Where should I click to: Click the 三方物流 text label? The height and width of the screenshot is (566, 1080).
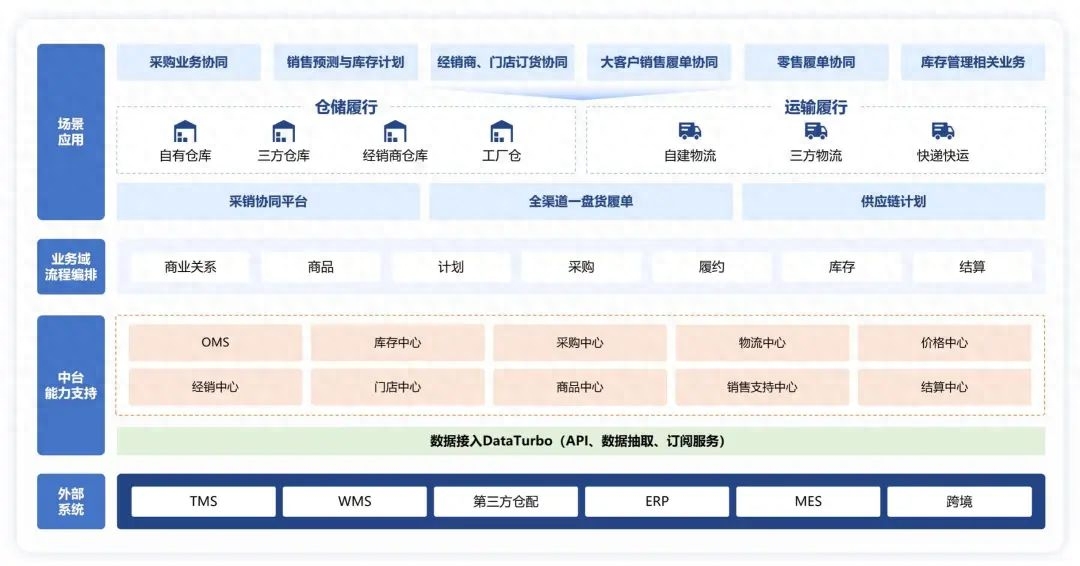pos(816,156)
